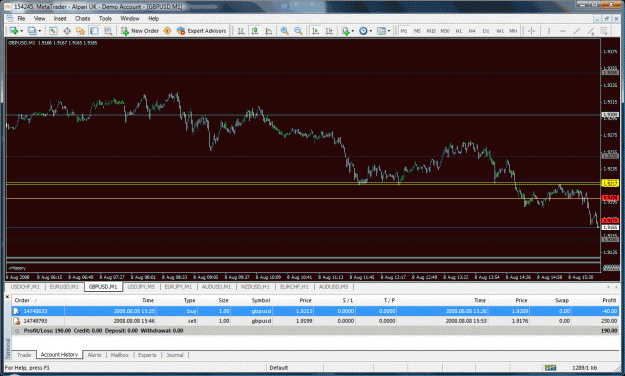625x376 pixels.
Task: Click the Zoom In magnifier icon
Action: (285, 31)
